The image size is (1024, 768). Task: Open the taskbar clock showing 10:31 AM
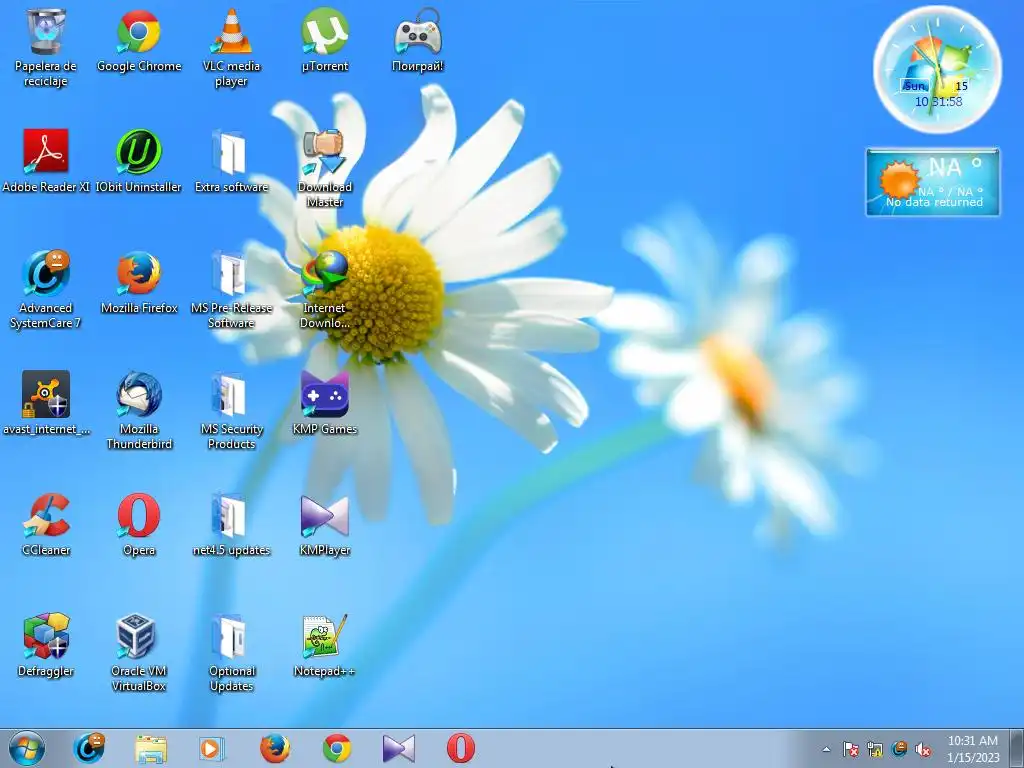click(x=973, y=749)
